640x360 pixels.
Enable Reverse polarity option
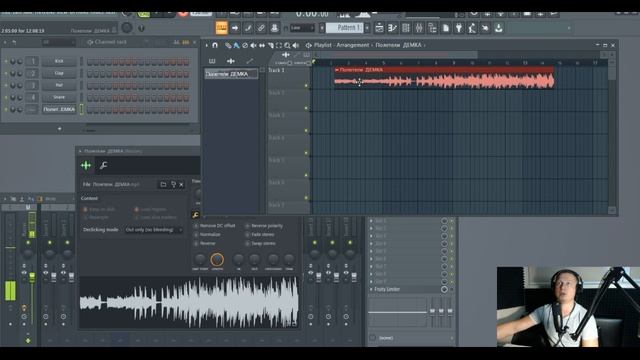[x=264, y=226]
